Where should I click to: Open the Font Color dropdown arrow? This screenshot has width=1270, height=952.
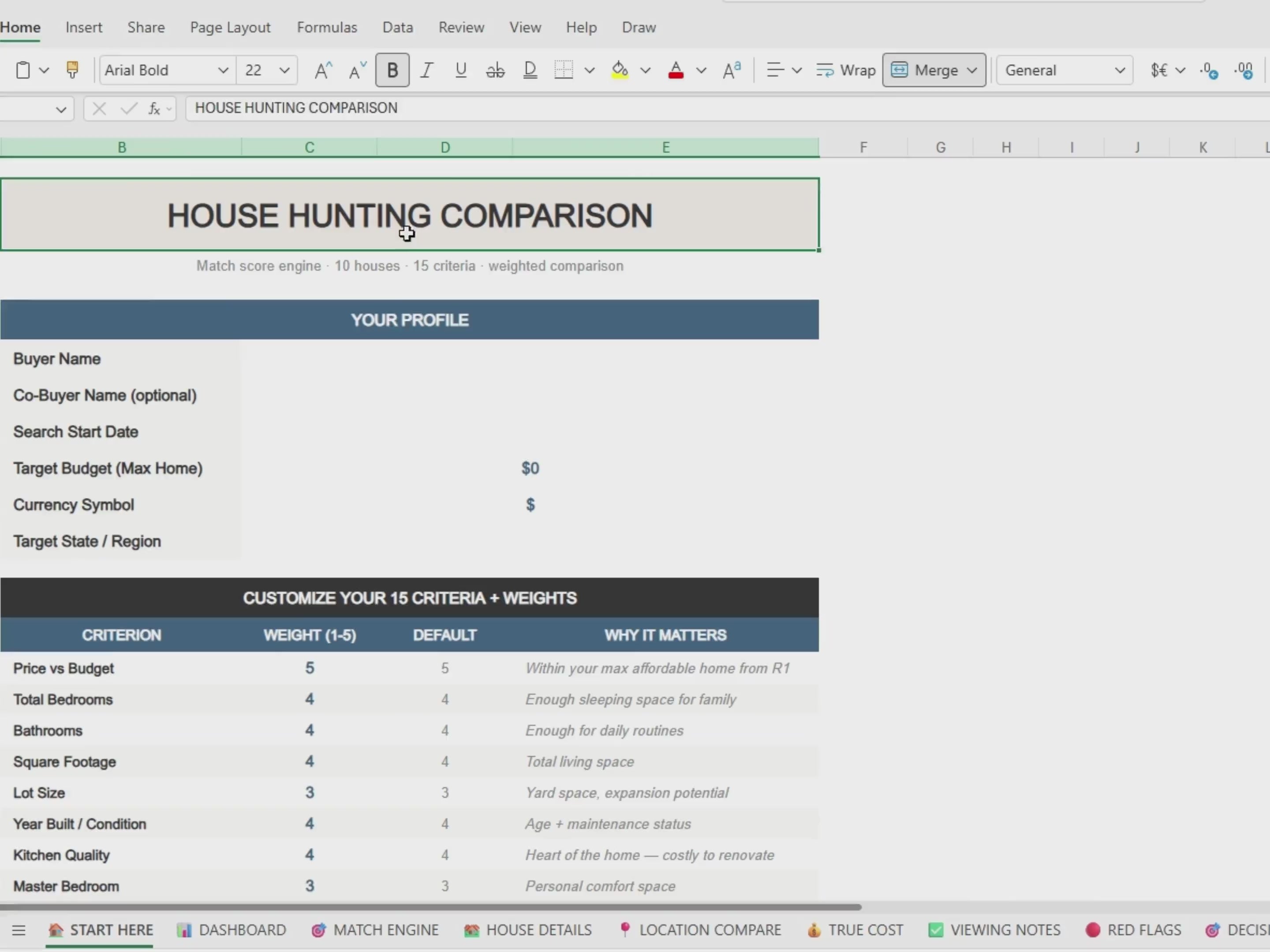pyautogui.click(x=701, y=71)
